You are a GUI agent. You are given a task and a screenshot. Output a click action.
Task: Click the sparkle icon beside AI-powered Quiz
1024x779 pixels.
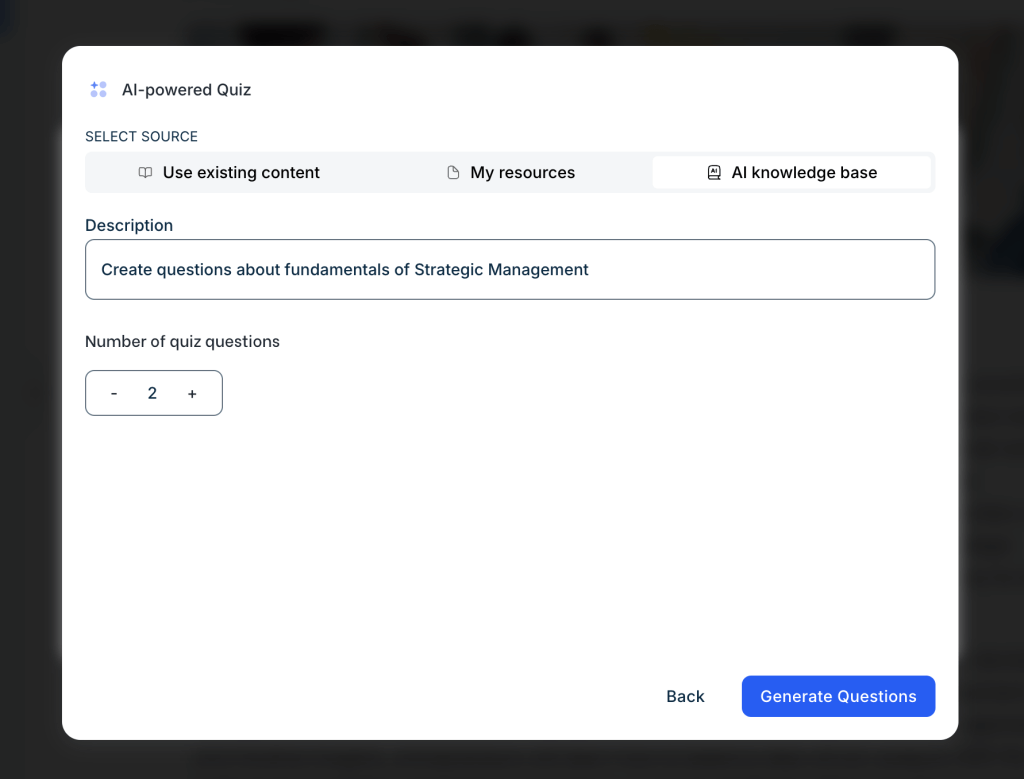click(98, 90)
